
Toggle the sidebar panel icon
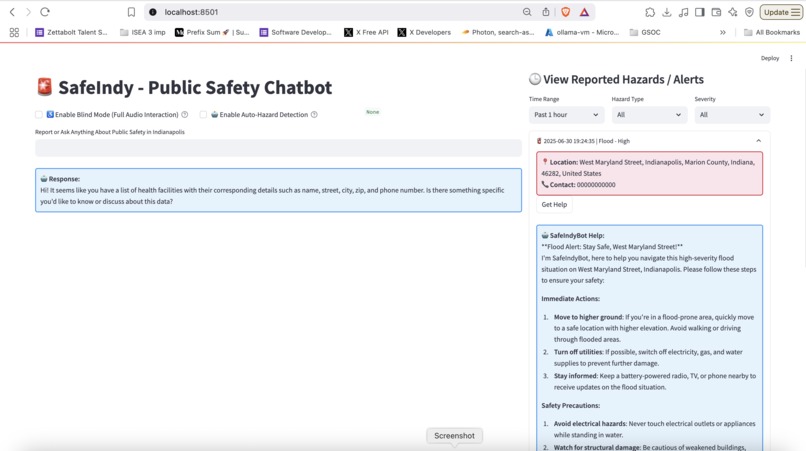(x=700, y=12)
